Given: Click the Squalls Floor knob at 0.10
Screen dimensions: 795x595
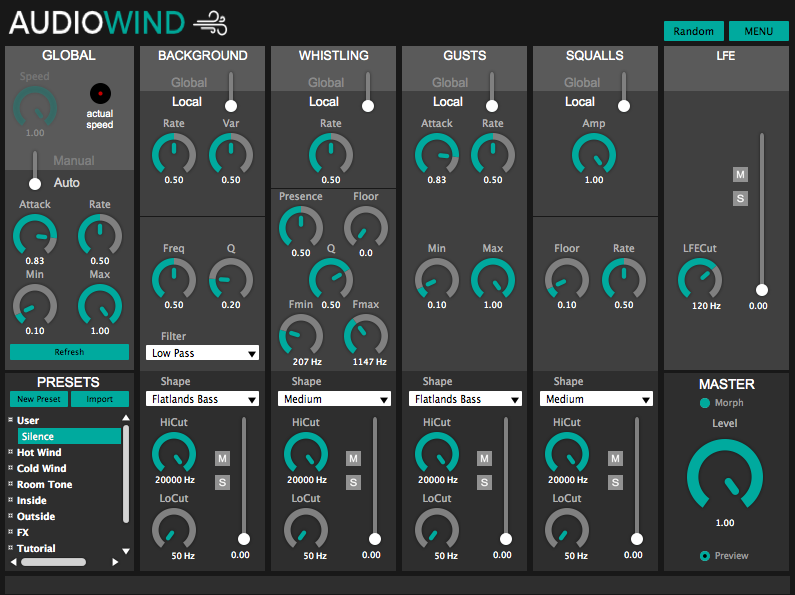Looking at the screenshot, I should point(567,280).
